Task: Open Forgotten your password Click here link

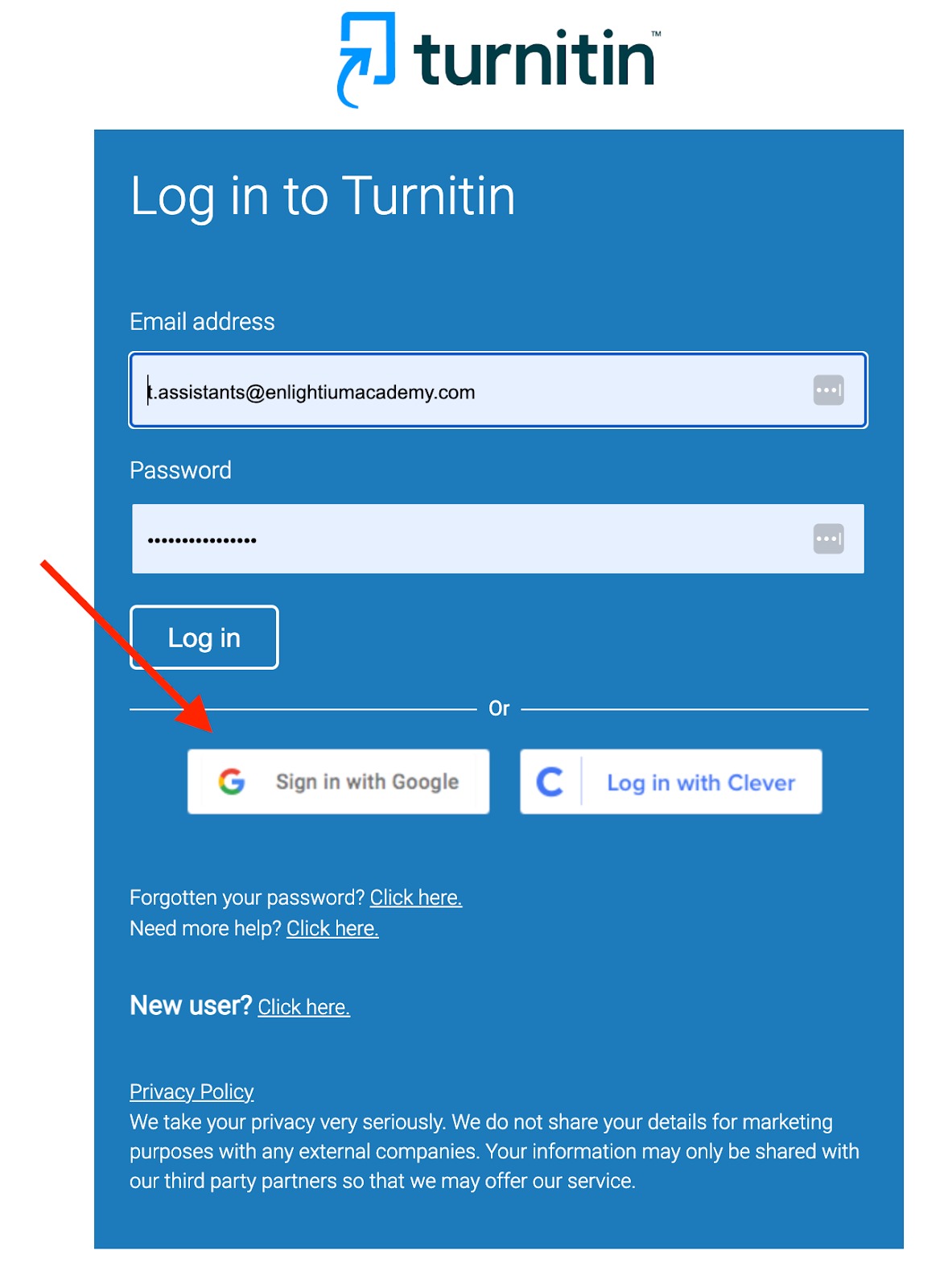Action: (416, 898)
